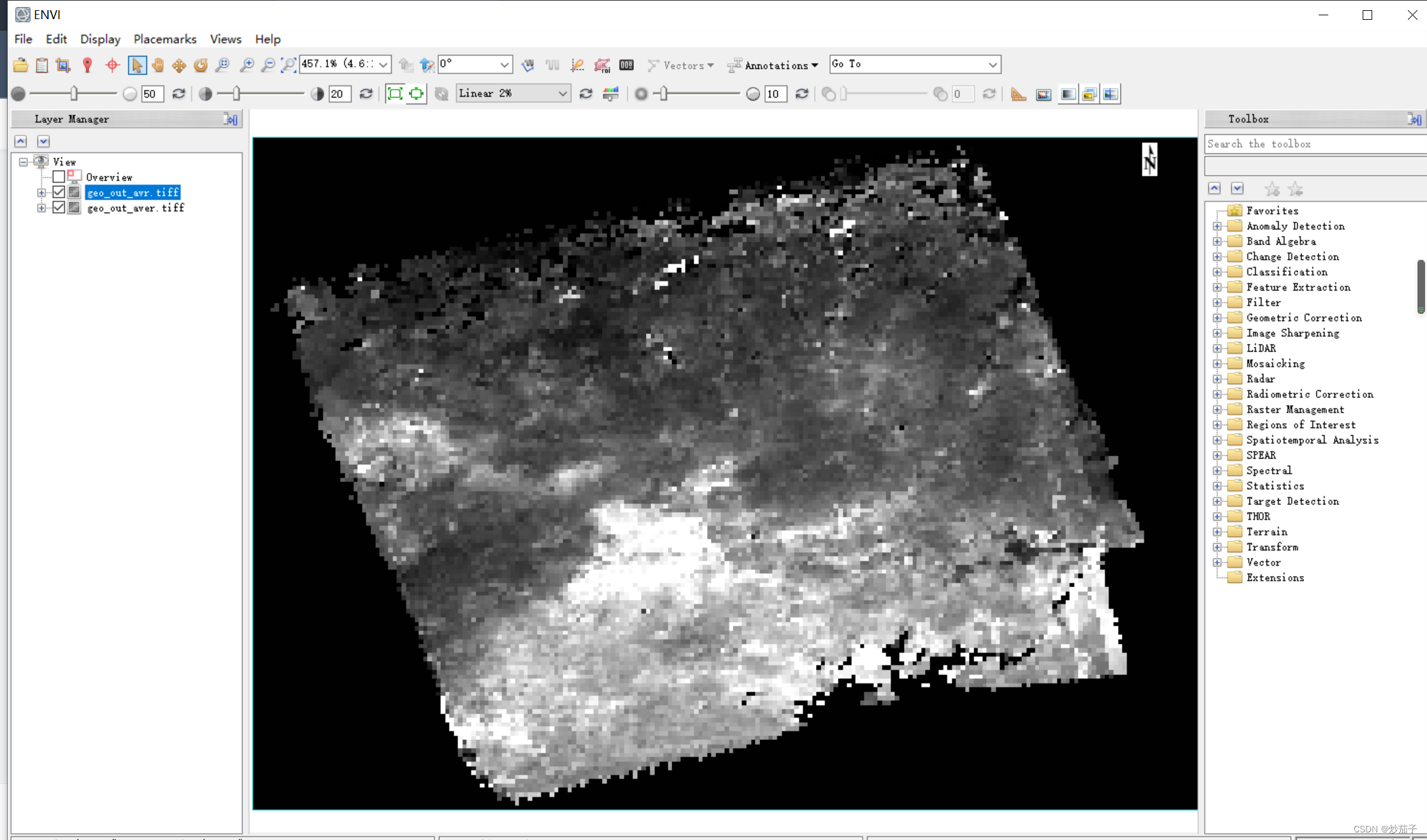Click the brightness slider handle
This screenshot has height=840, width=1427.
coord(74,94)
